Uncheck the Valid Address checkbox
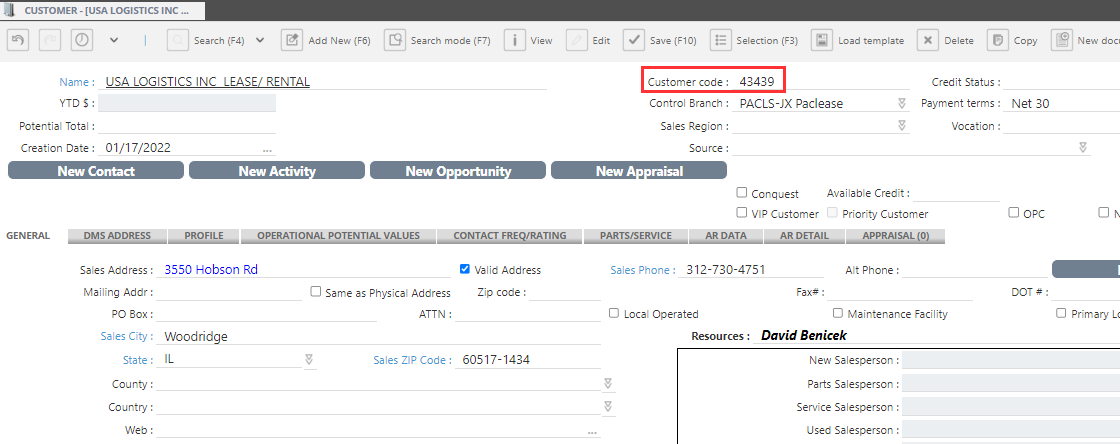This screenshot has height=444, width=1120. point(465,269)
